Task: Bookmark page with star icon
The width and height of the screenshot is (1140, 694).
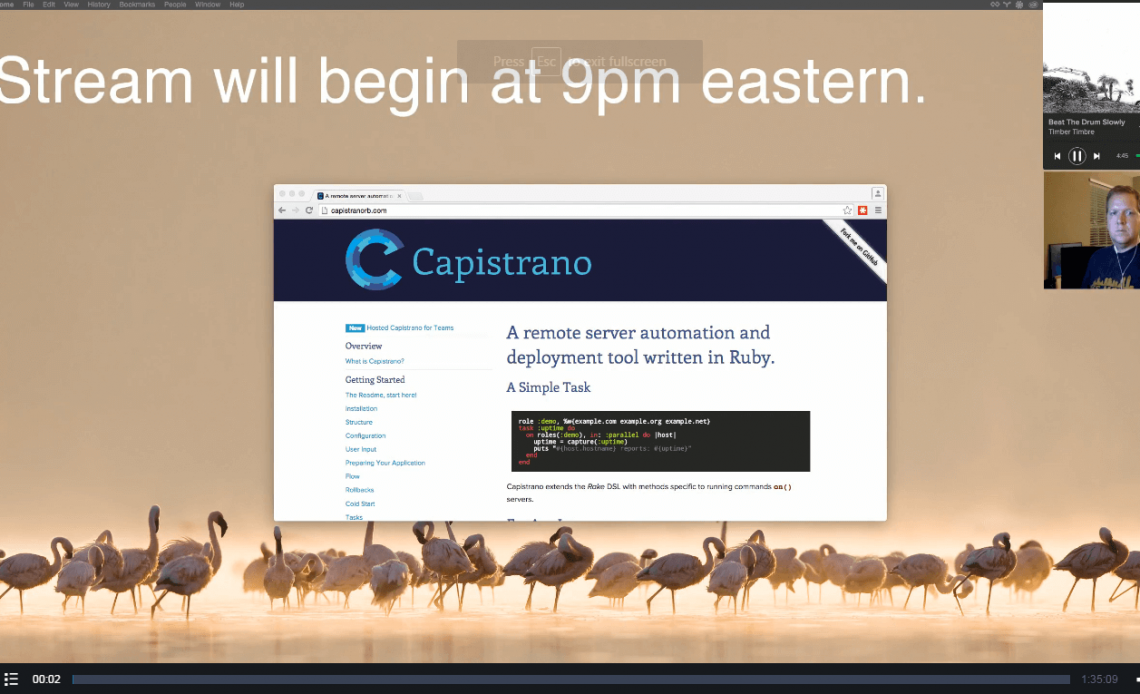Action: [x=847, y=211]
